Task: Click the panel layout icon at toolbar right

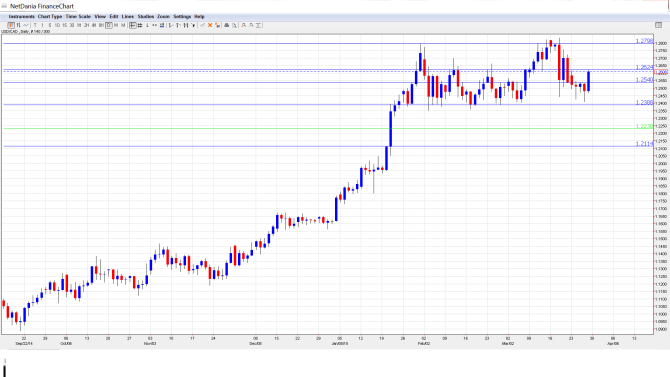Action: (x=658, y=26)
